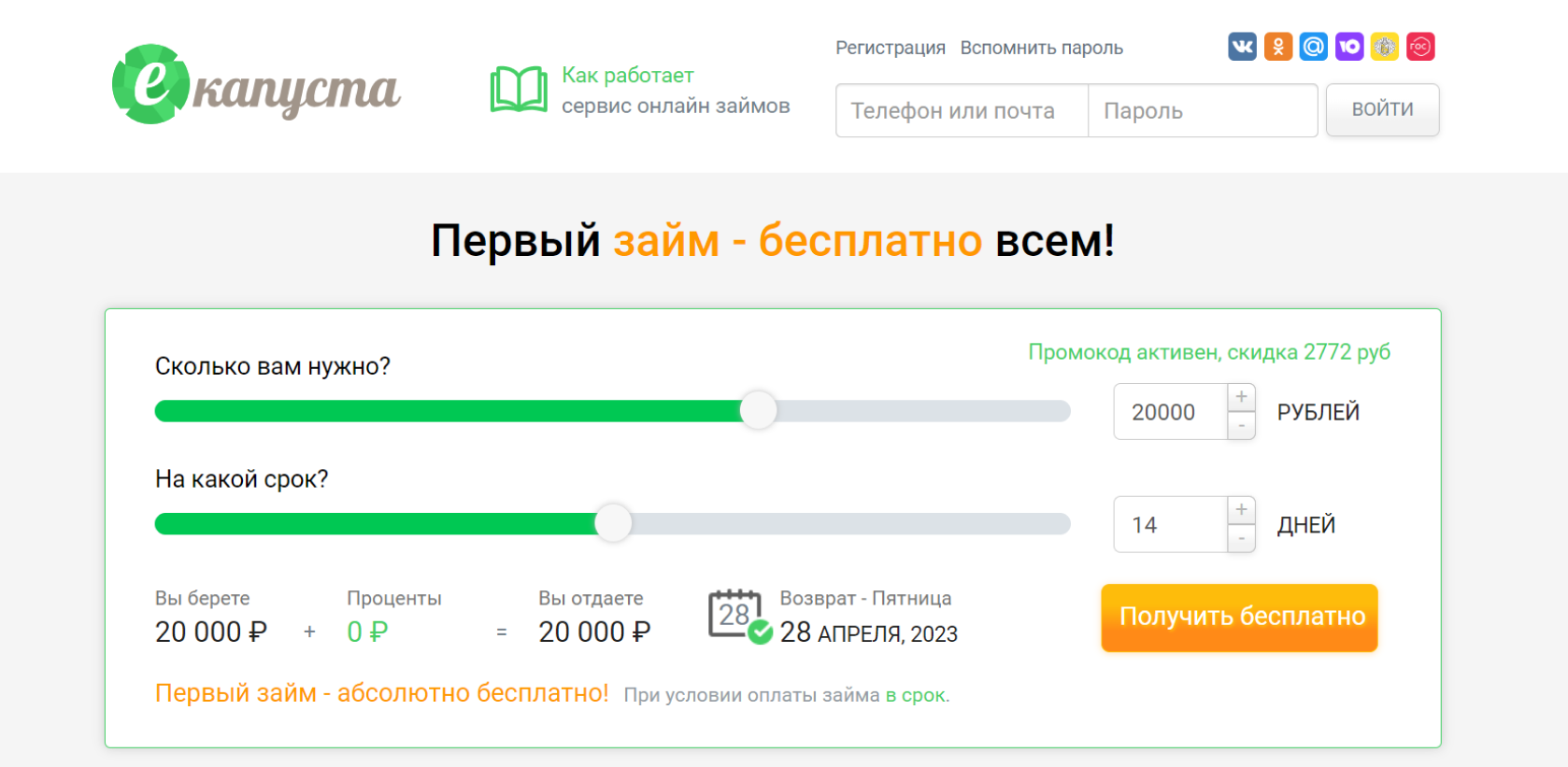Click the calendar return date icon

[738, 617]
